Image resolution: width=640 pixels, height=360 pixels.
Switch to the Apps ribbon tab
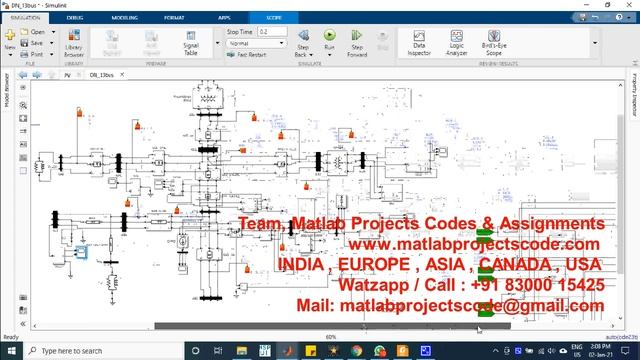point(224,18)
